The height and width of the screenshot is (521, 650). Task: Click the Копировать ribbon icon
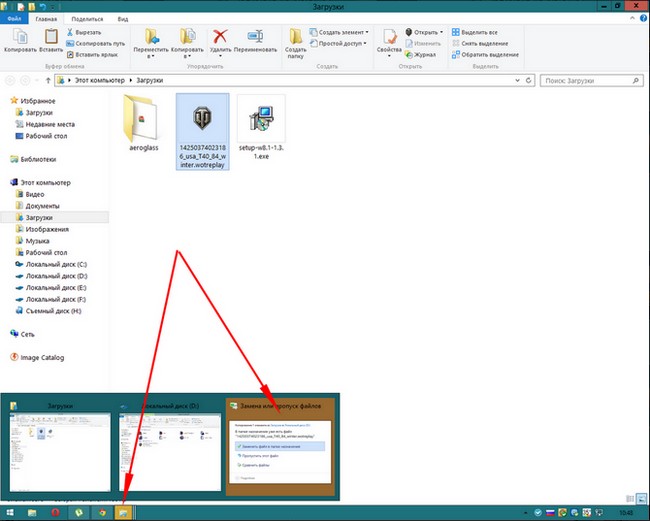[20, 39]
